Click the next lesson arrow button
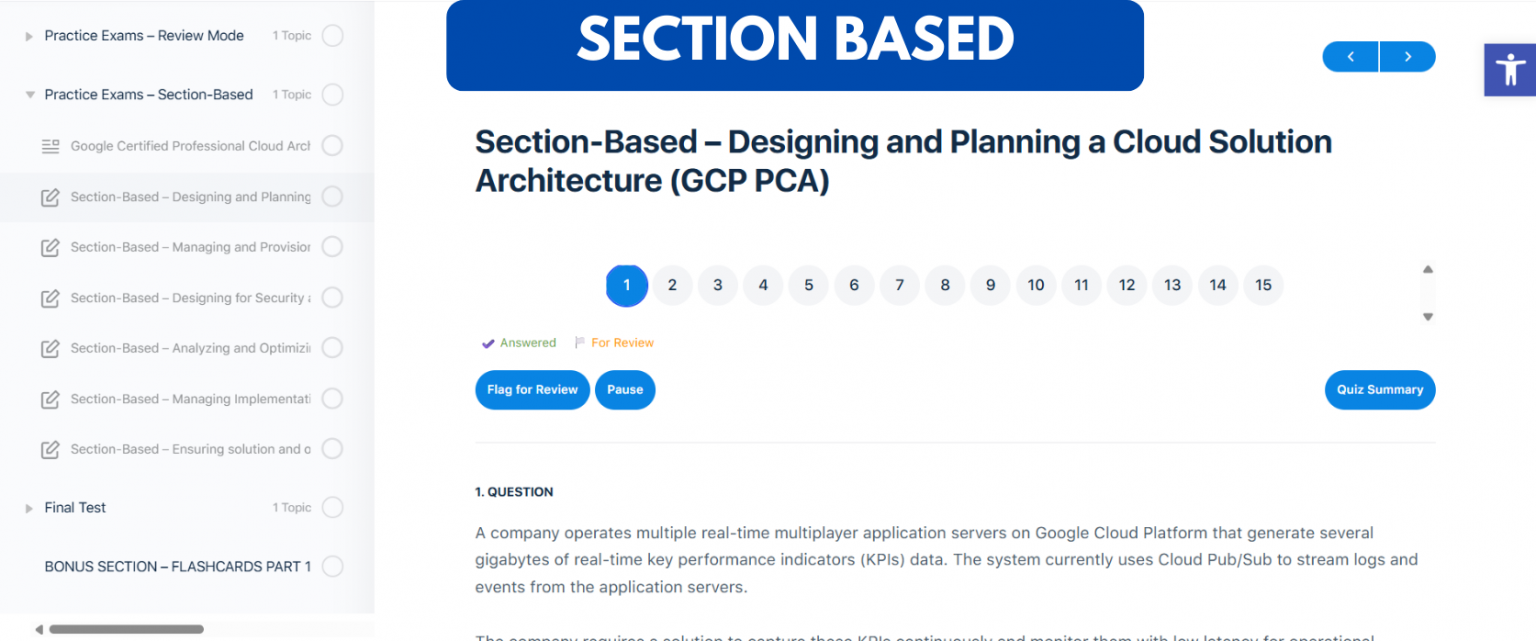 (x=1407, y=57)
